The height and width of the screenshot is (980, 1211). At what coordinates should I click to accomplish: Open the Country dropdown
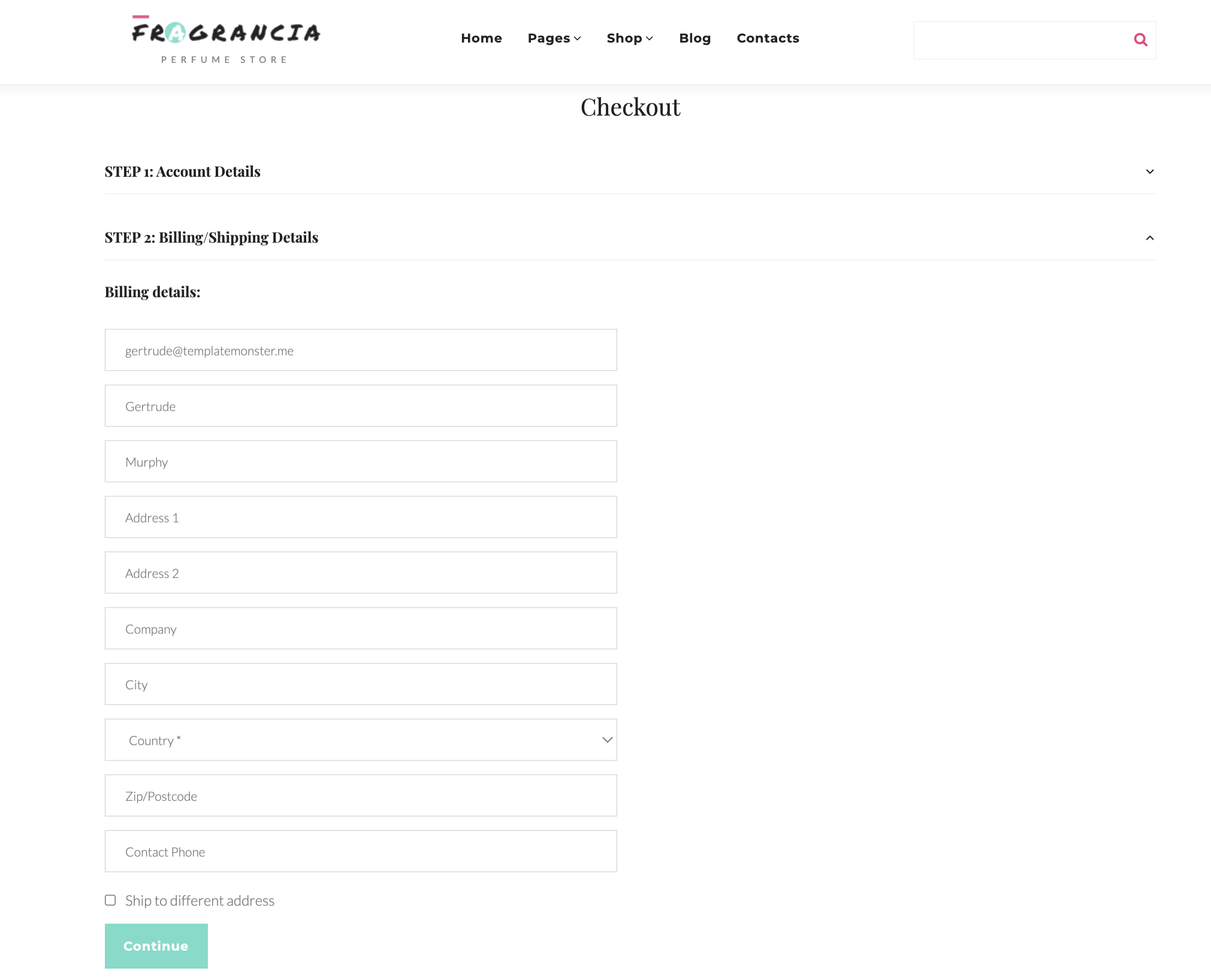tap(361, 740)
